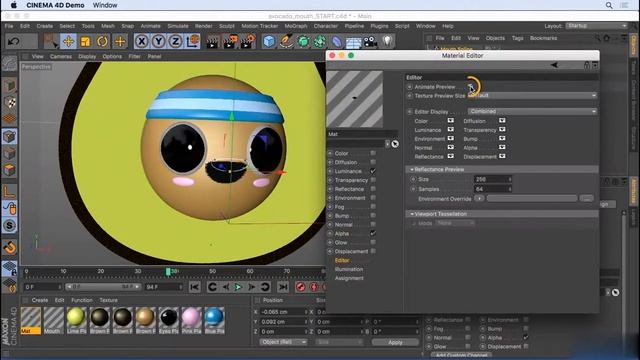Collapse Viewport Tessellation section
Image resolution: width=640 pixels, height=360 pixels.
[412, 214]
